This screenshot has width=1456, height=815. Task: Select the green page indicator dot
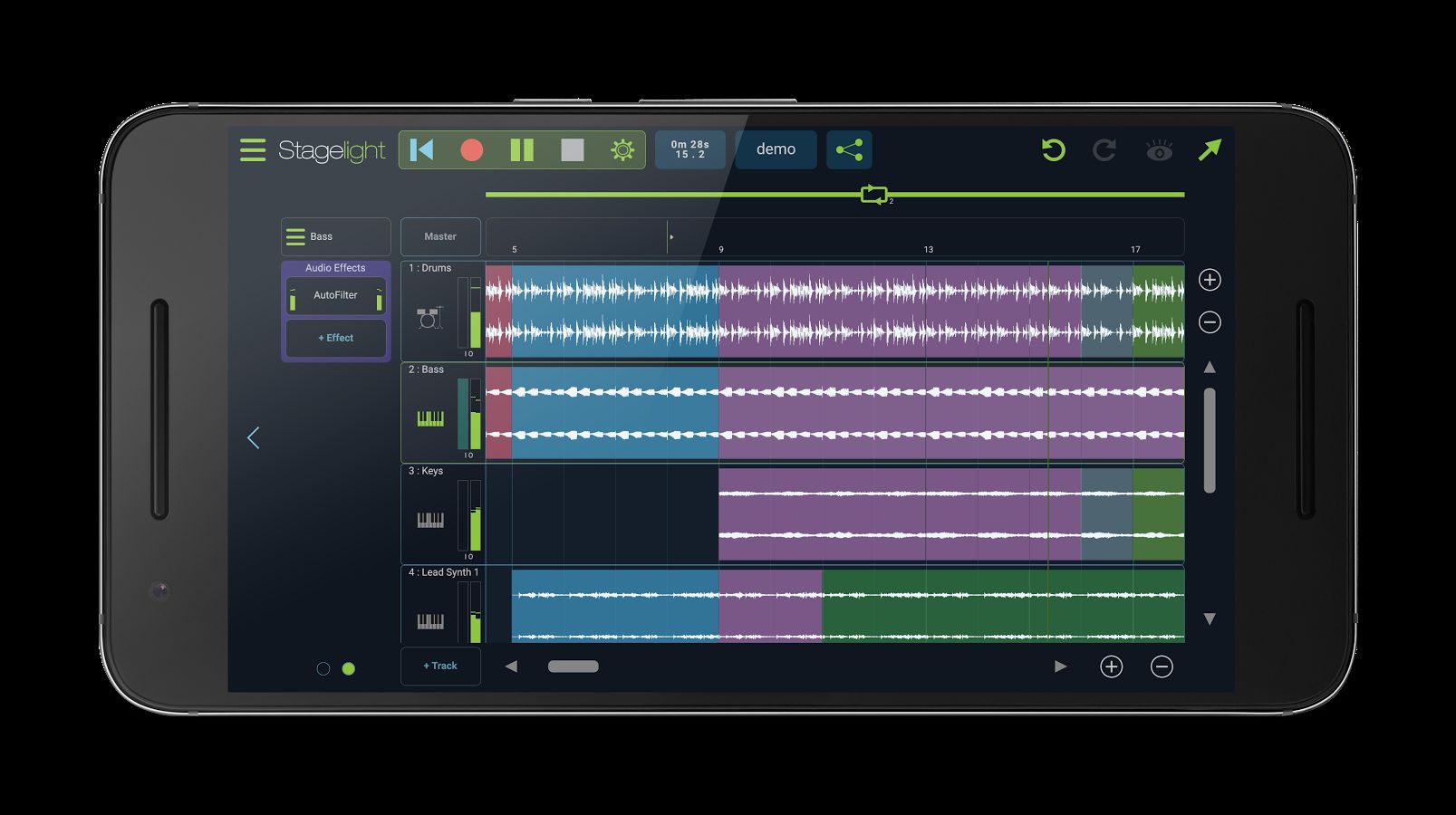[349, 669]
